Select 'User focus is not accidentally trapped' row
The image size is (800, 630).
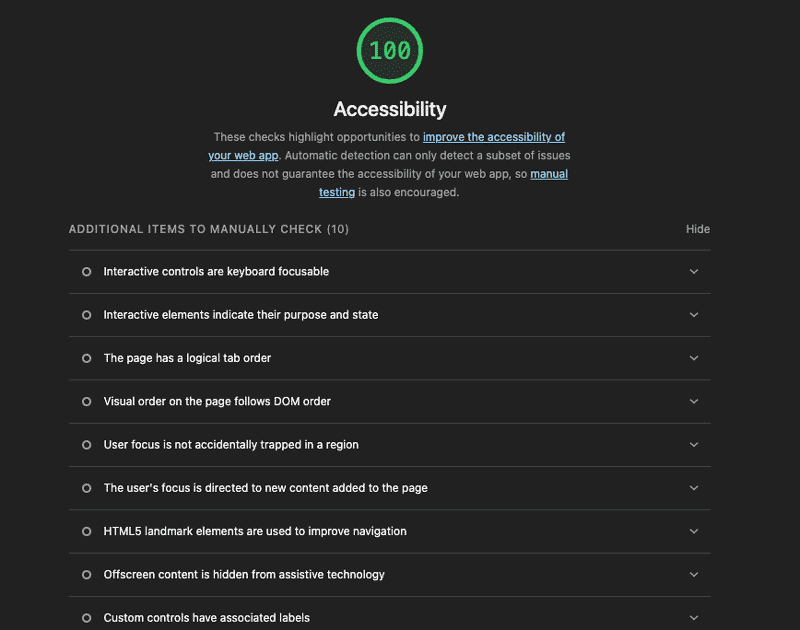coord(231,445)
